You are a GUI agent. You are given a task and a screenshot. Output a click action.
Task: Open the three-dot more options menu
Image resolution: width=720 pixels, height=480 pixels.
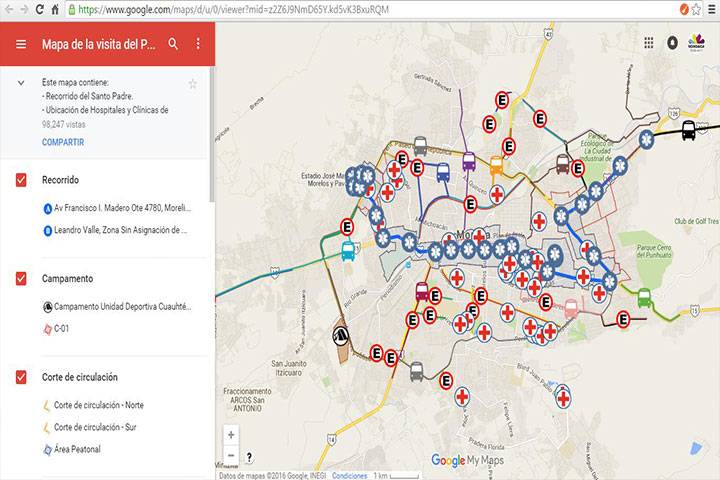point(198,44)
